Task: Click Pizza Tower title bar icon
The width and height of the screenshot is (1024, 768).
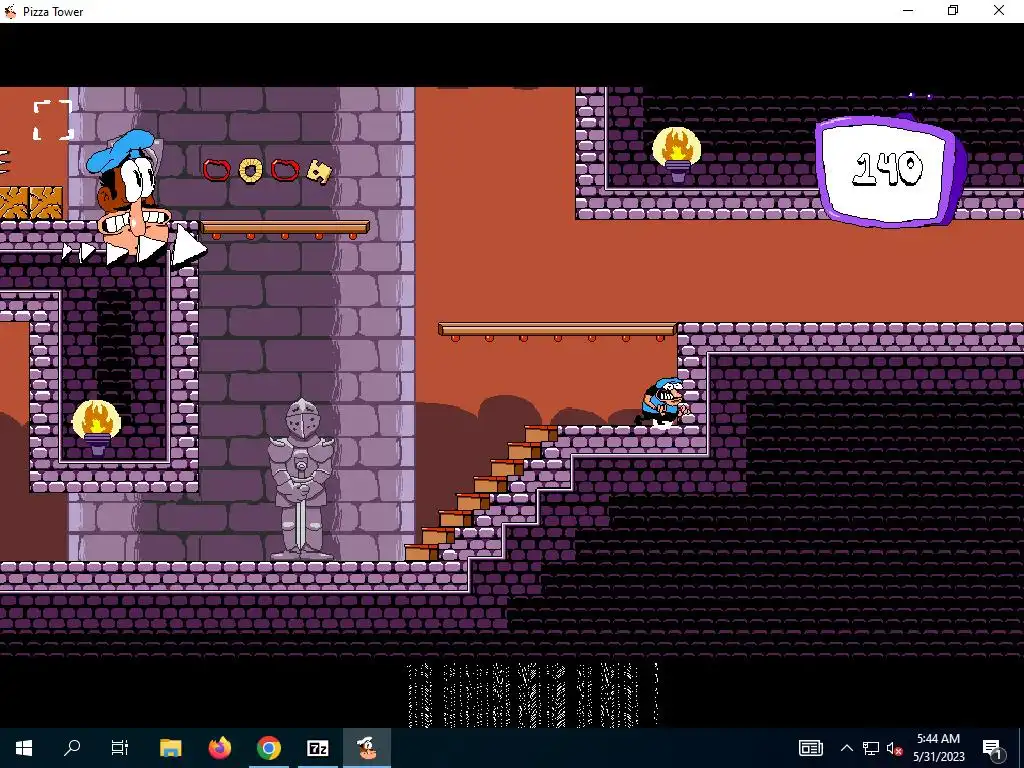Action: pyautogui.click(x=10, y=11)
